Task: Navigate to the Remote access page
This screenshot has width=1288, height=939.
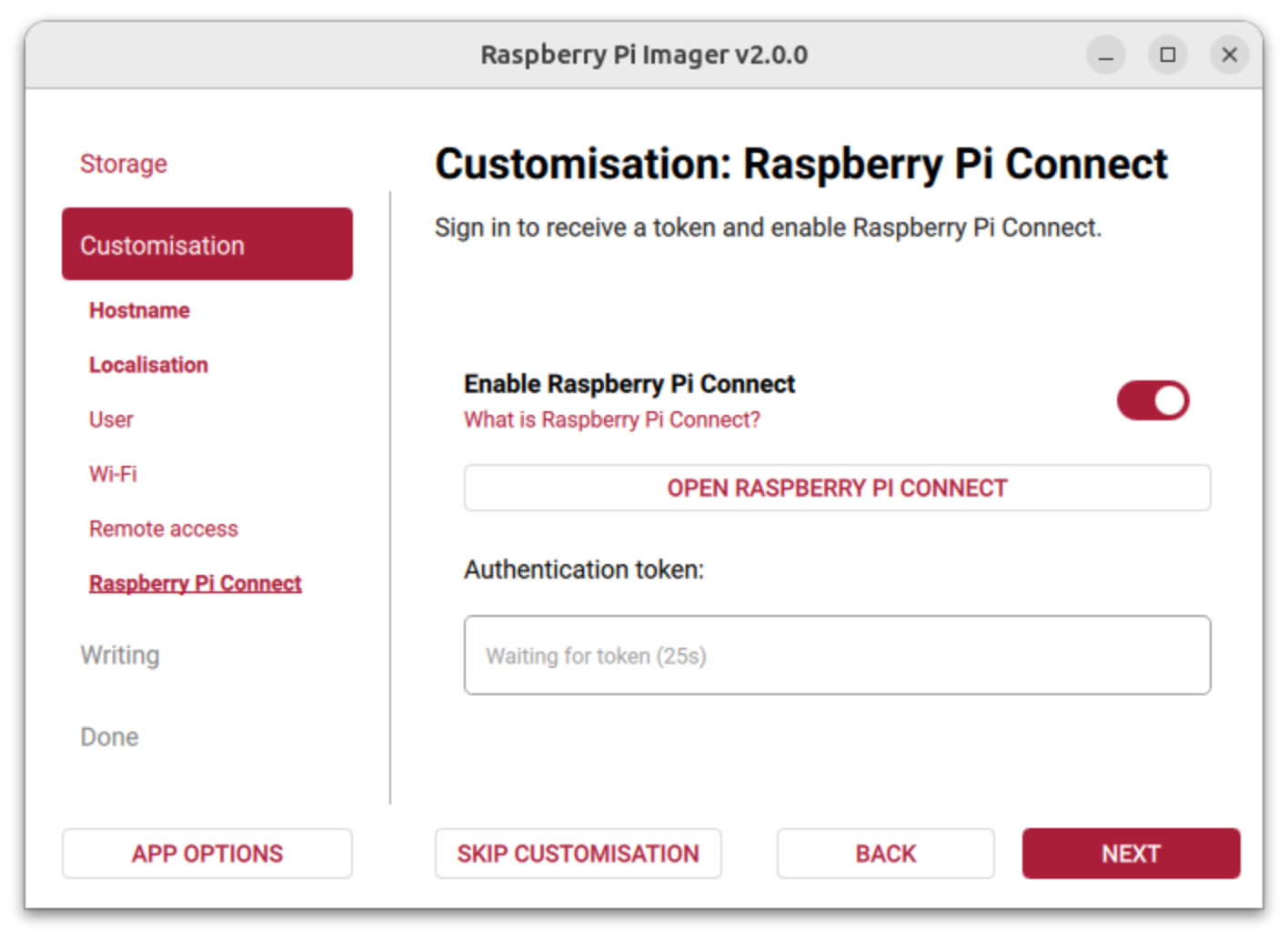Action: 164,529
